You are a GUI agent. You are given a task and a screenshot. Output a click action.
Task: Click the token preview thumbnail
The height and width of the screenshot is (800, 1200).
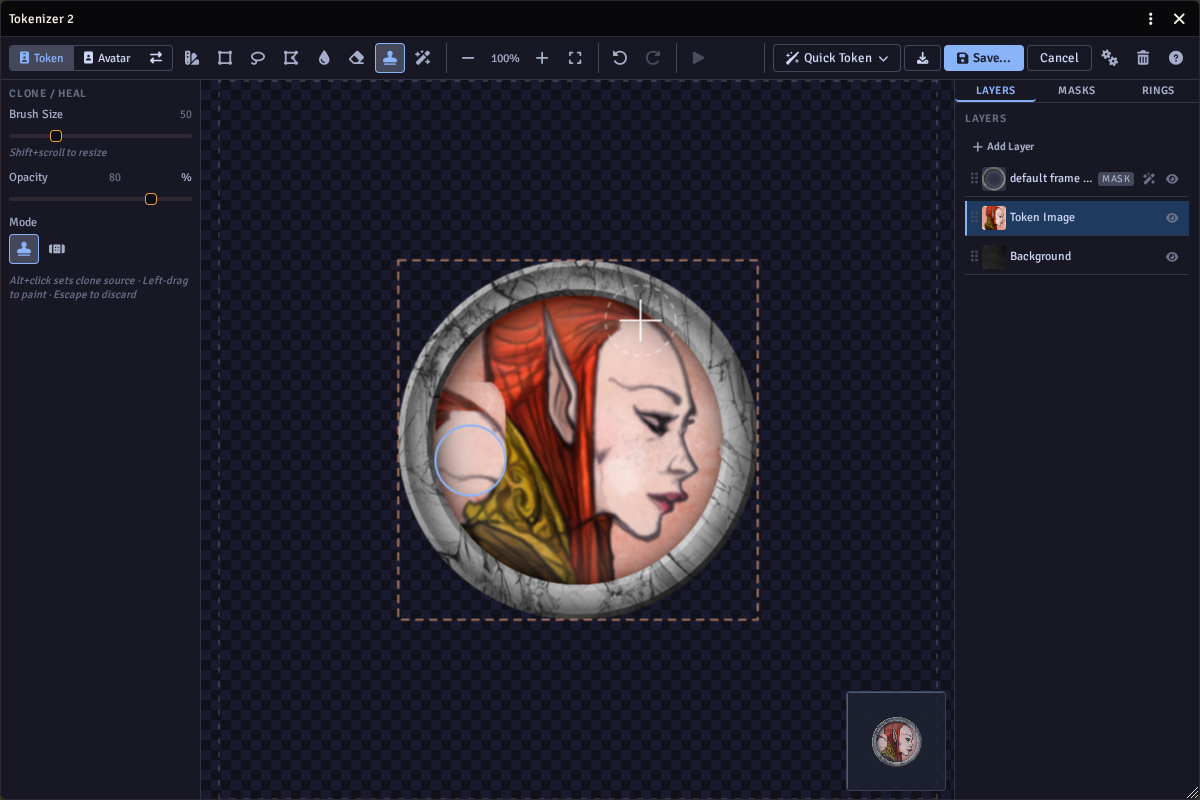tap(896, 741)
